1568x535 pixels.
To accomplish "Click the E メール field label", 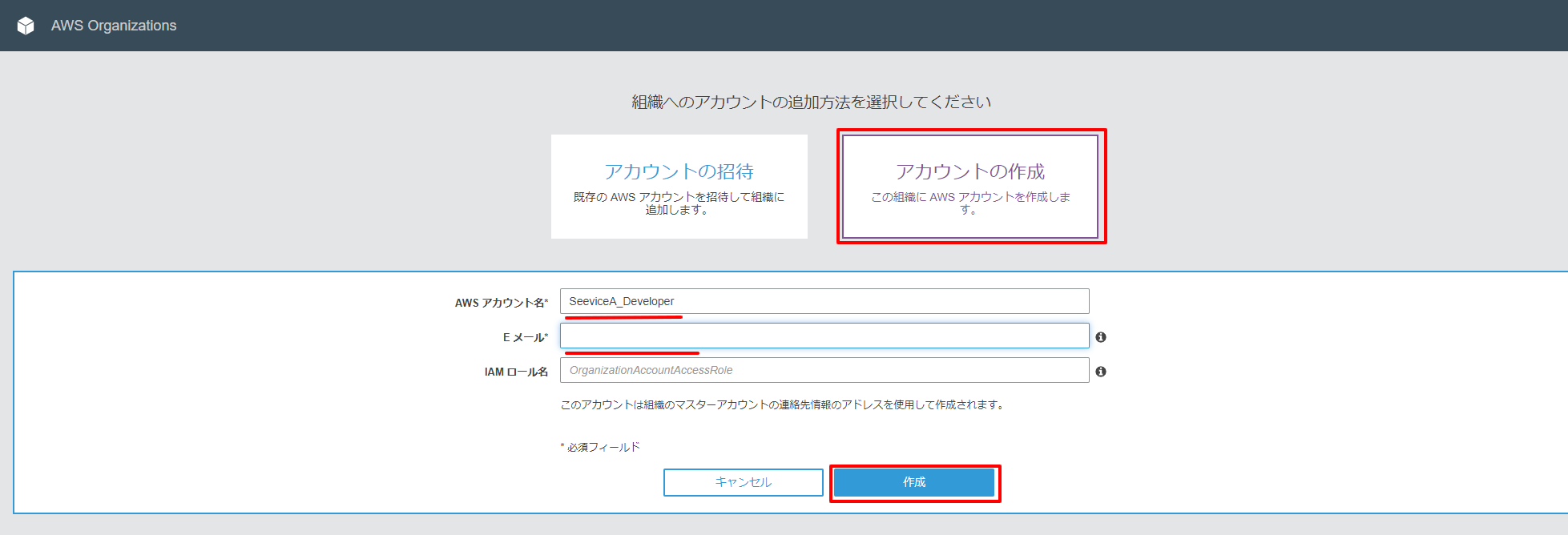I will (x=525, y=337).
